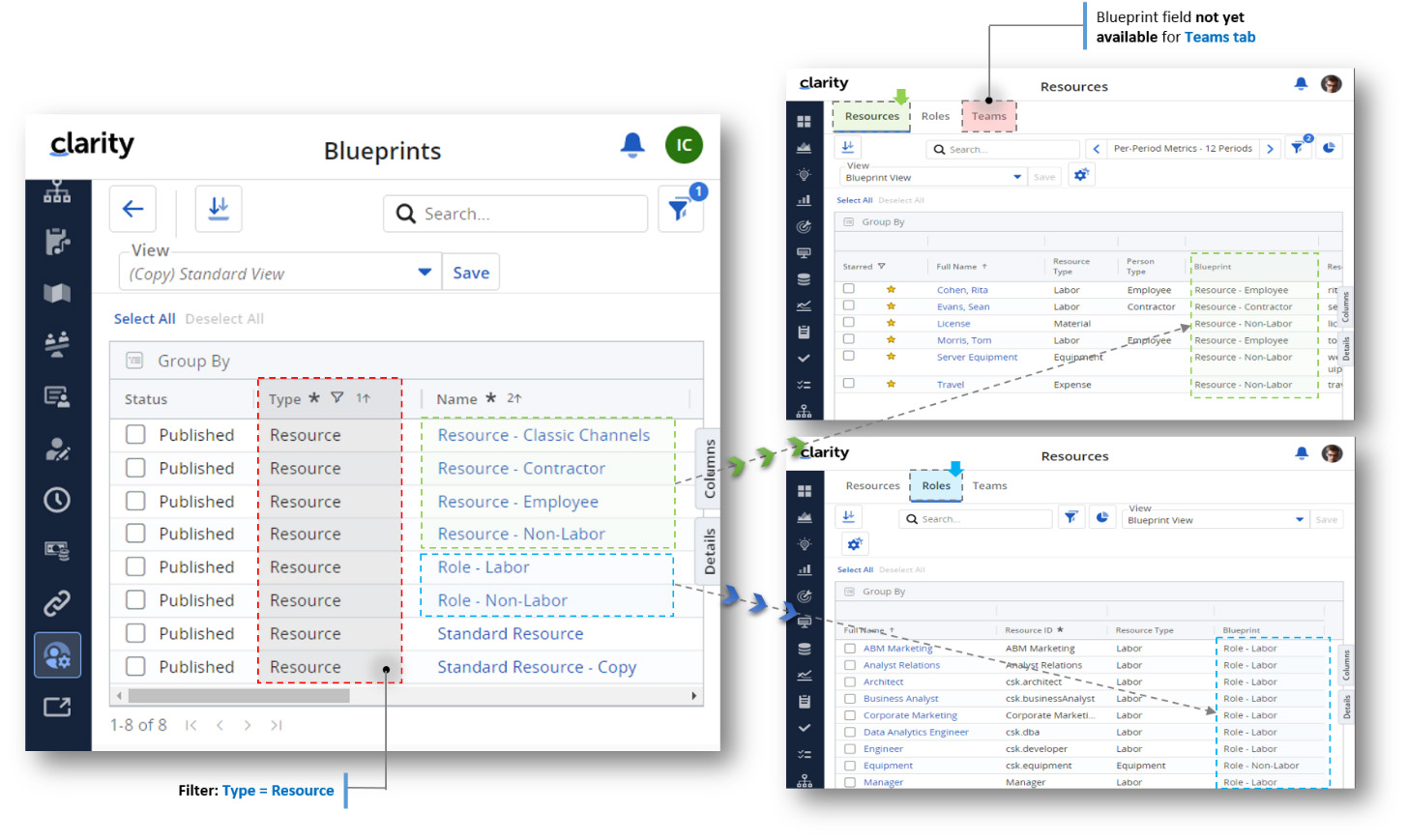1407x840 pixels.
Task: Click the settings gear icon in Roles tab window
Action: click(x=854, y=543)
